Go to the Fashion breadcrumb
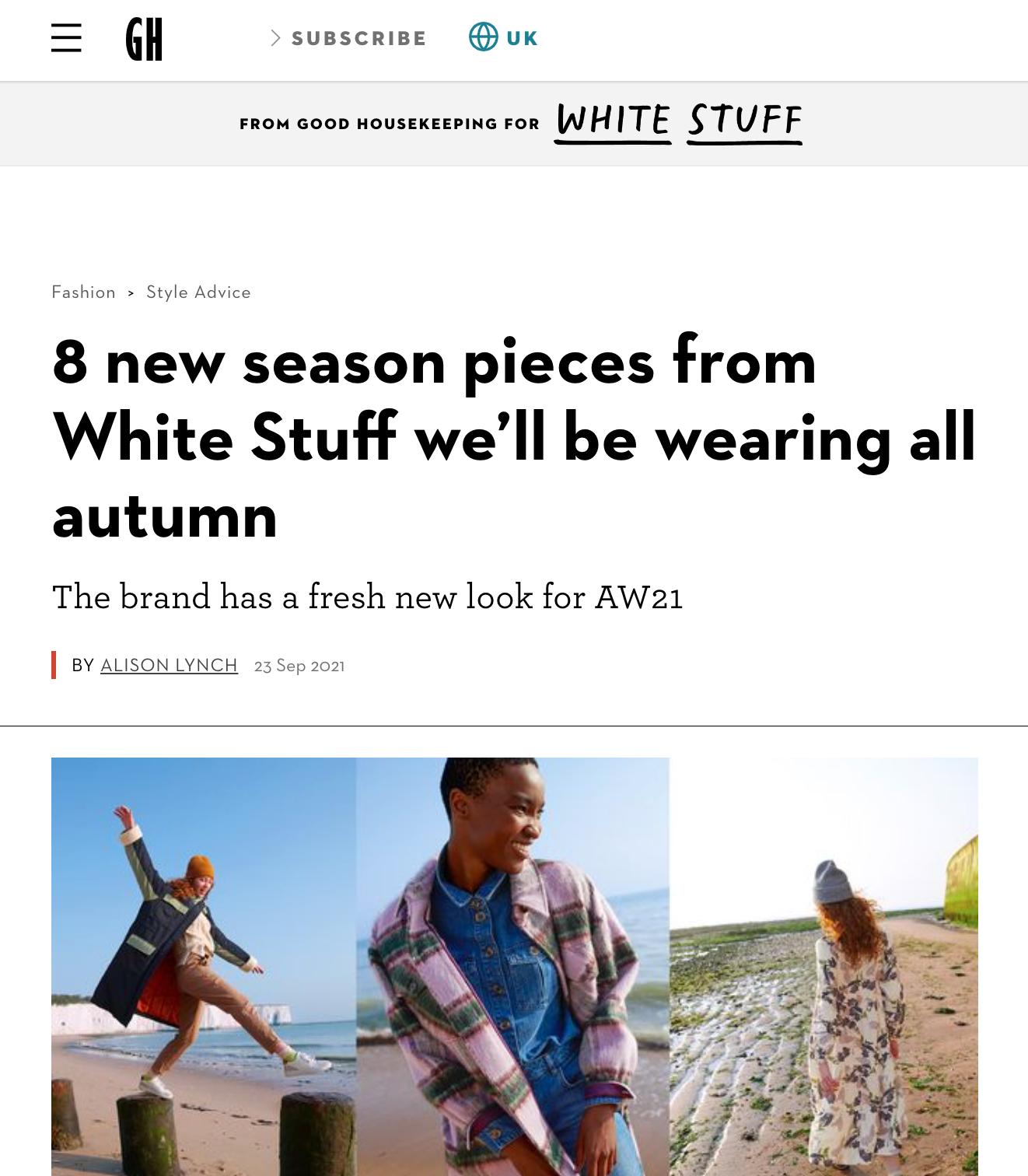 (x=84, y=292)
